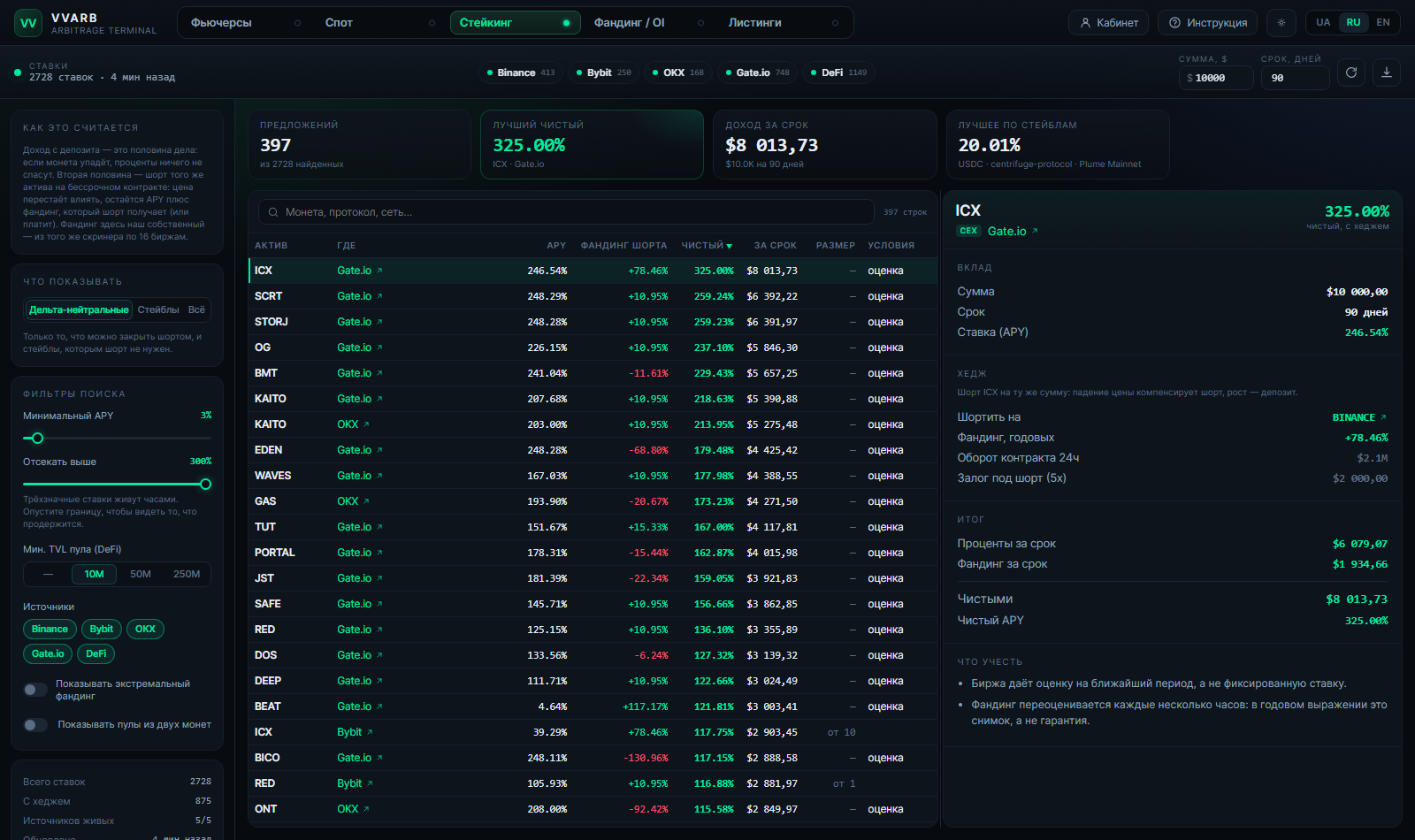The width and height of the screenshot is (1415, 840).
Task: Click CEX badge in ICX detail panel
Action: point(968,231)
